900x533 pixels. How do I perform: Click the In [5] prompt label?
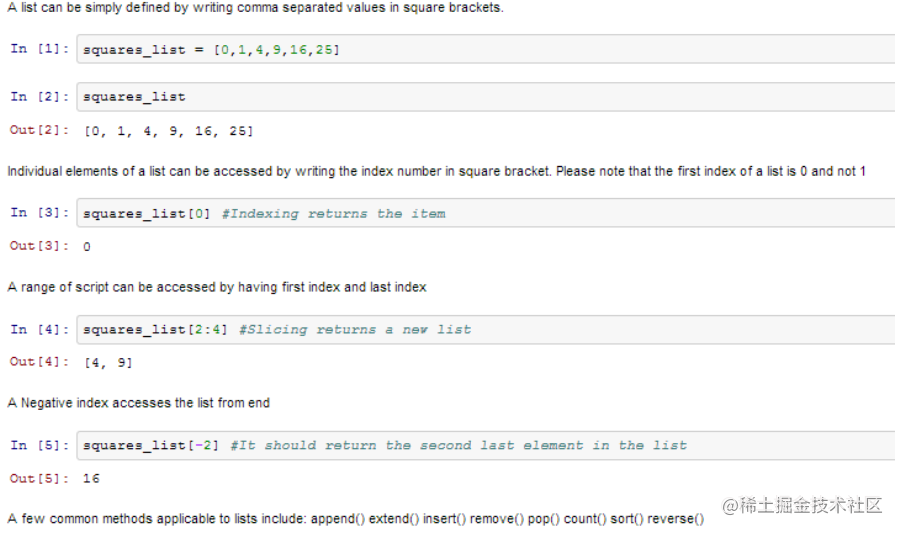[40, 445]
